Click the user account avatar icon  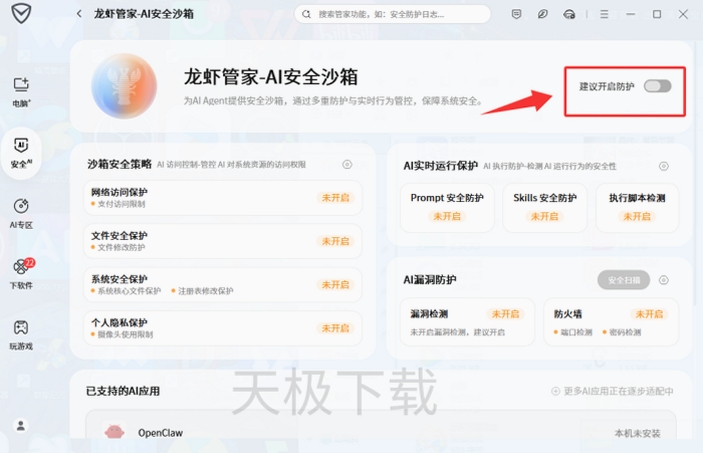click(21, 425)
